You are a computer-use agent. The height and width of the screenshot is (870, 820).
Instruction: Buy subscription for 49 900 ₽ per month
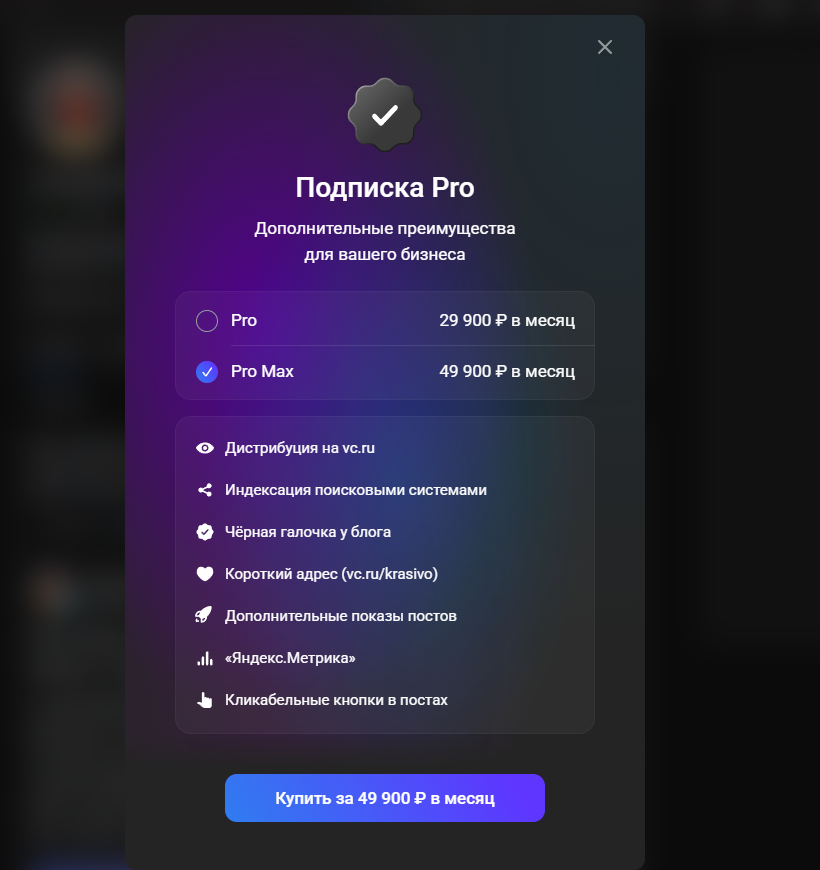click(x=384, y=798)
